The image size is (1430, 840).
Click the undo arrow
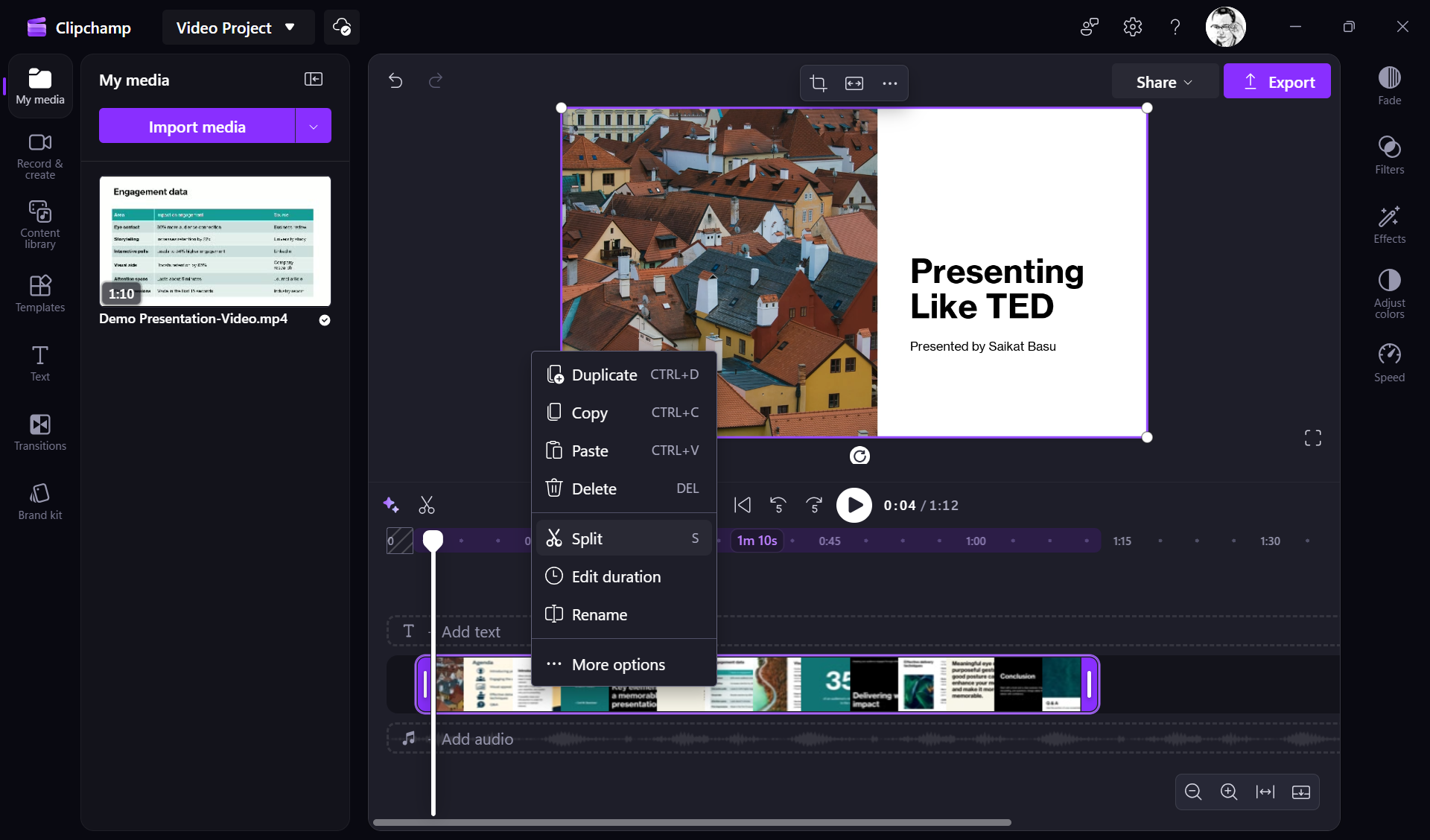pos(395,80)
